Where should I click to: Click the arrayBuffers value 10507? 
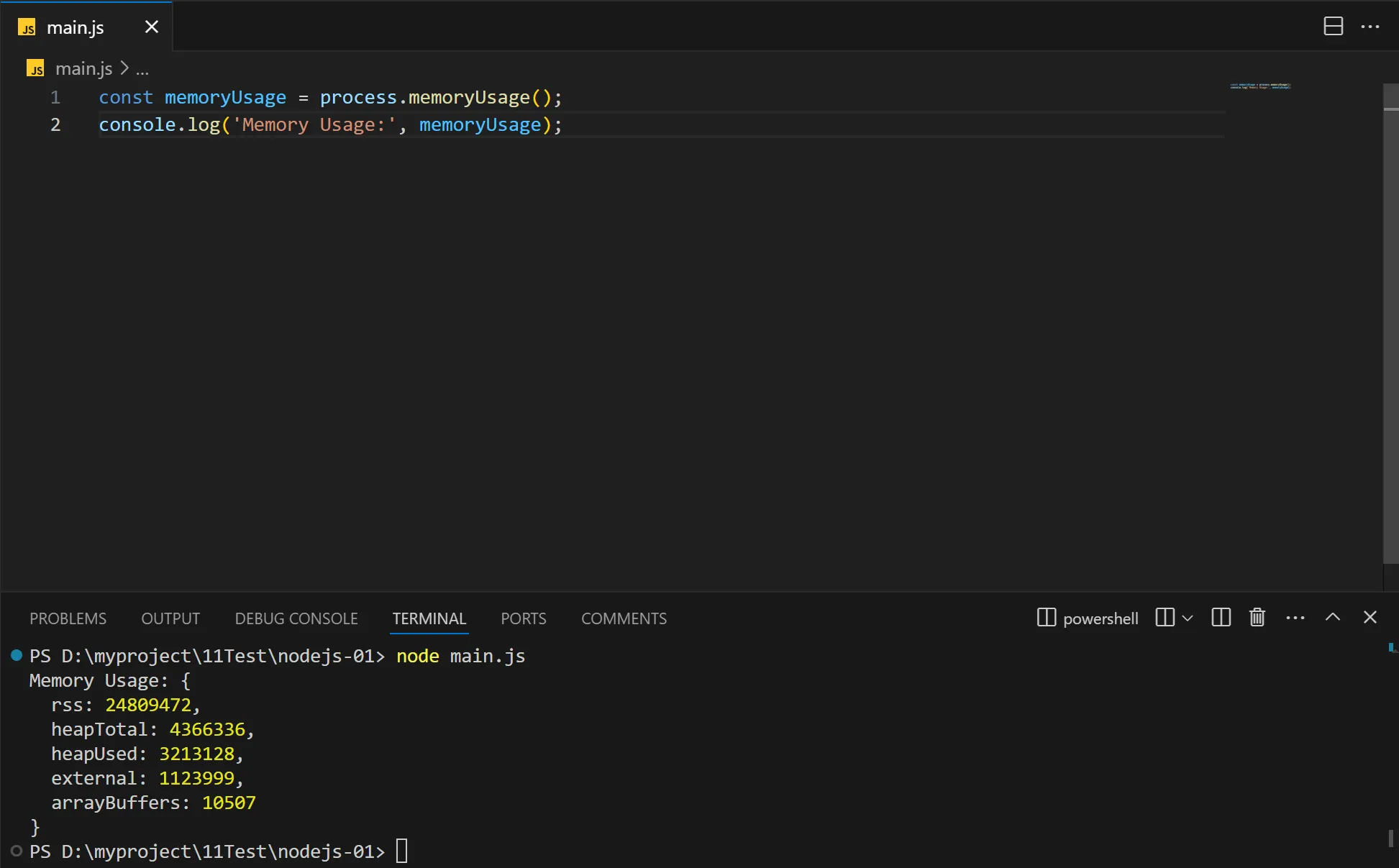229,803
